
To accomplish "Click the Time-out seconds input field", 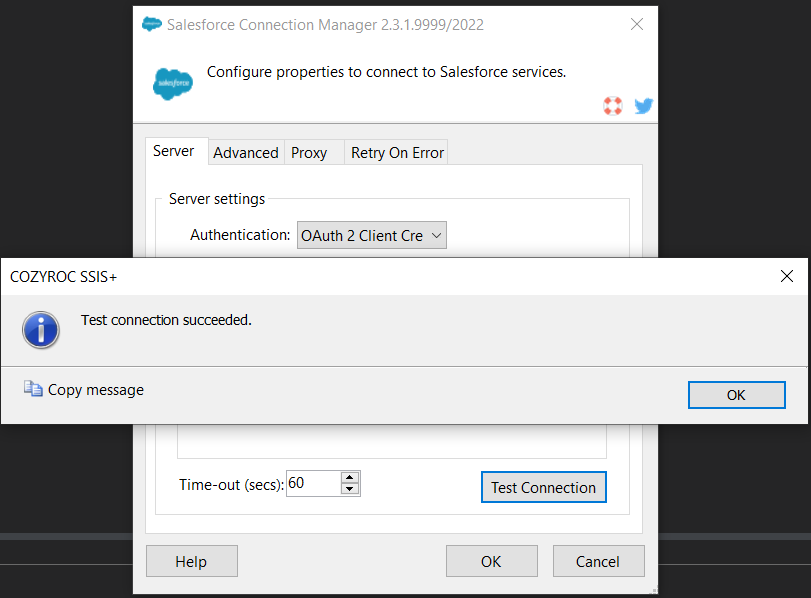I will [x=313, y=484].
